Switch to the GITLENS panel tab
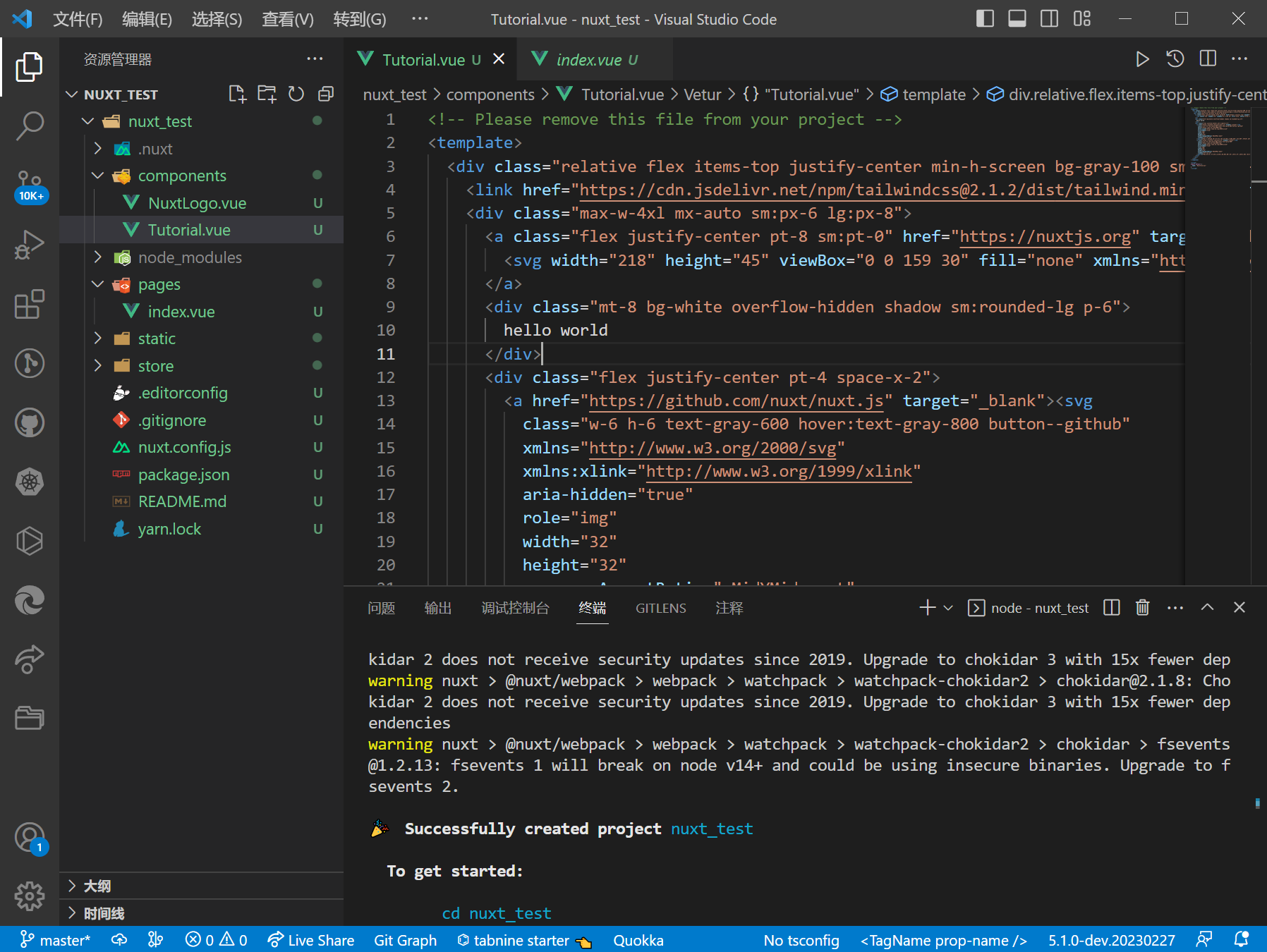Viewport: 1267px width, 952px height. (661, 608)
